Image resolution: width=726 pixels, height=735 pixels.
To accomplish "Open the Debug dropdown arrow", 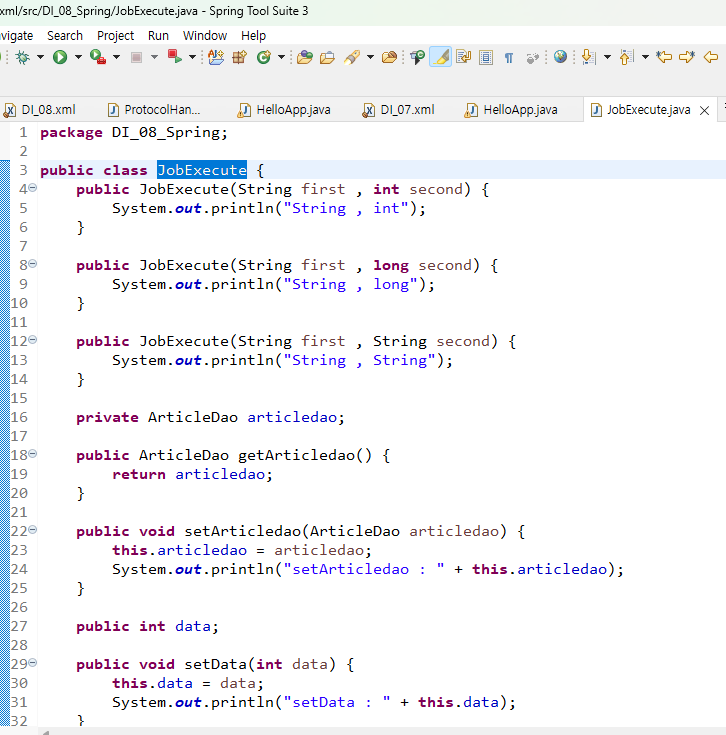I will pyautogui.click(x=40, y=57).
